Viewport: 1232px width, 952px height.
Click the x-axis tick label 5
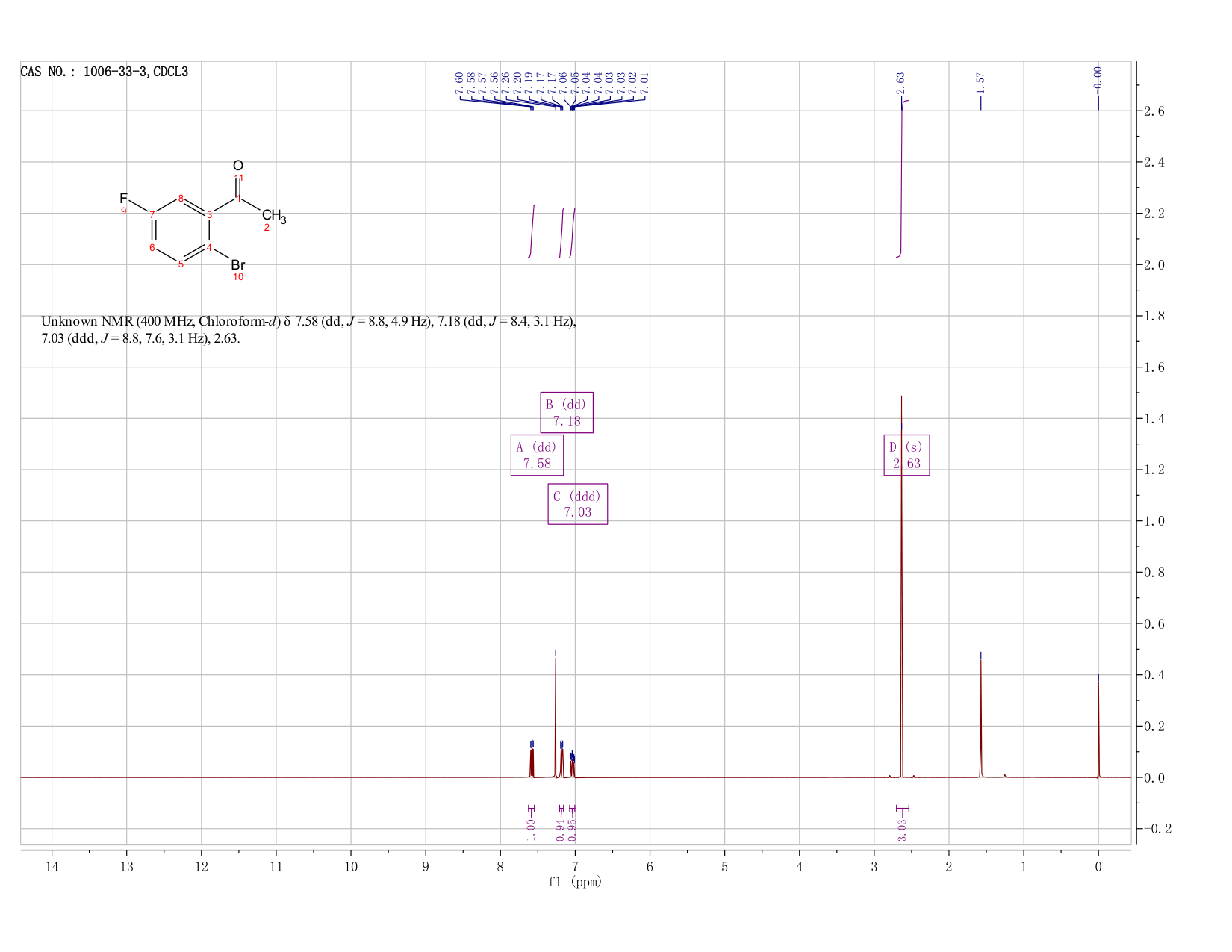click(x=724, y=867)
